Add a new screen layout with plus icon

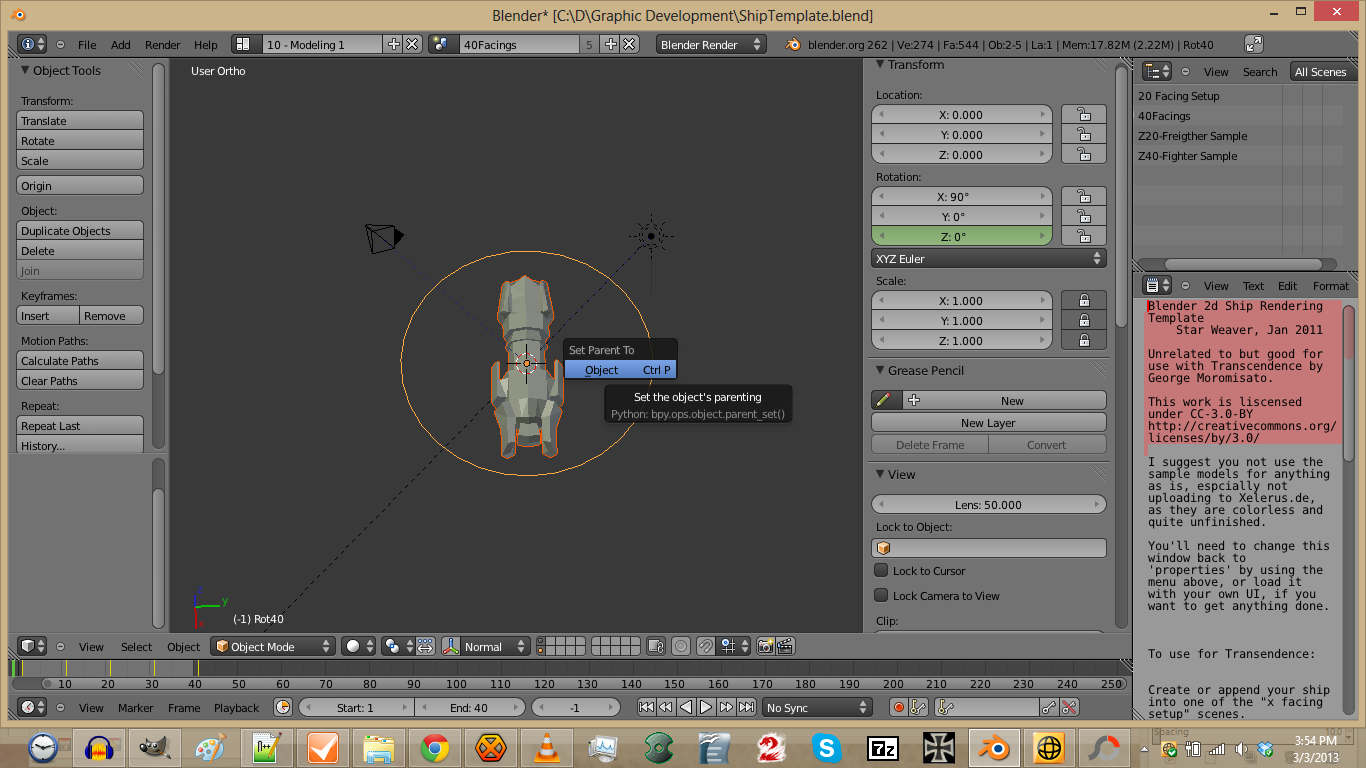point(394,44)
